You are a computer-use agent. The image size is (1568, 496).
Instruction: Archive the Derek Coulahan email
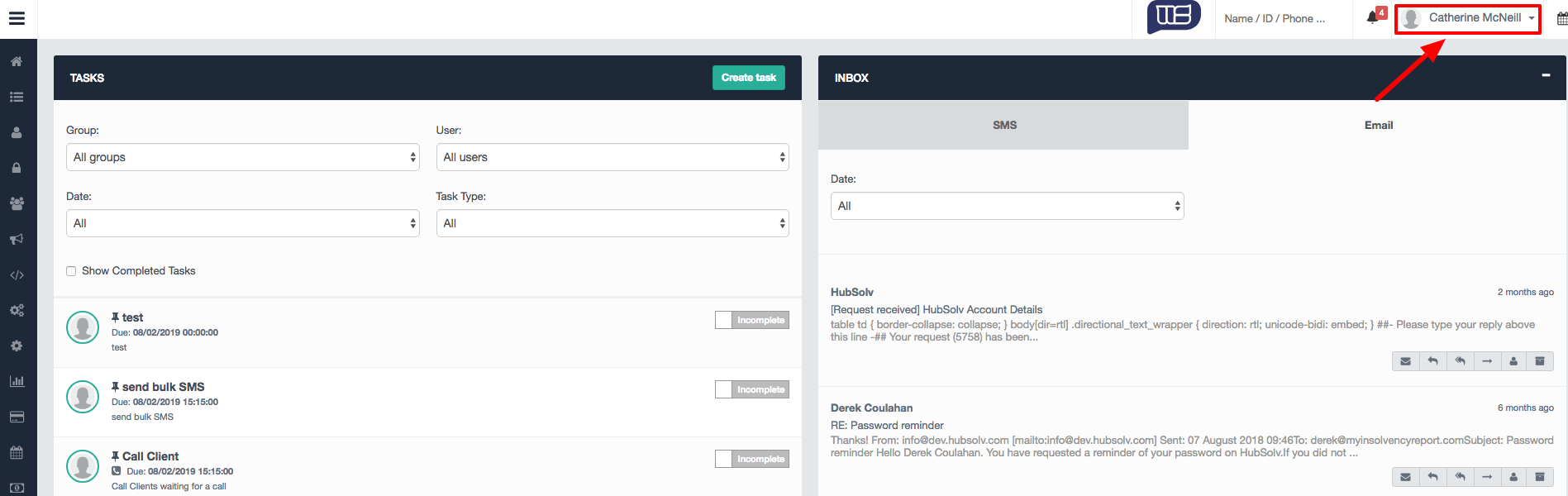1540,477
